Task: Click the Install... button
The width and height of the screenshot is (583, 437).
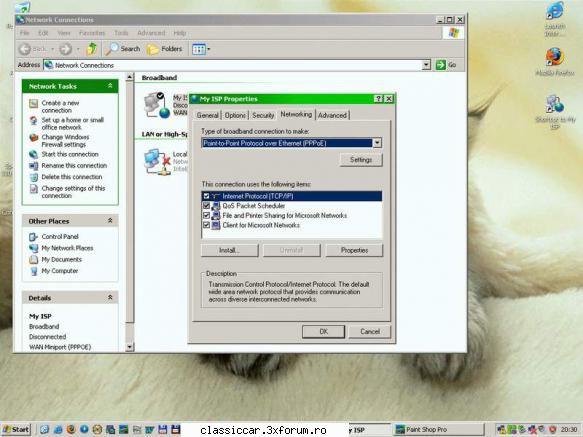Action: 229,250
